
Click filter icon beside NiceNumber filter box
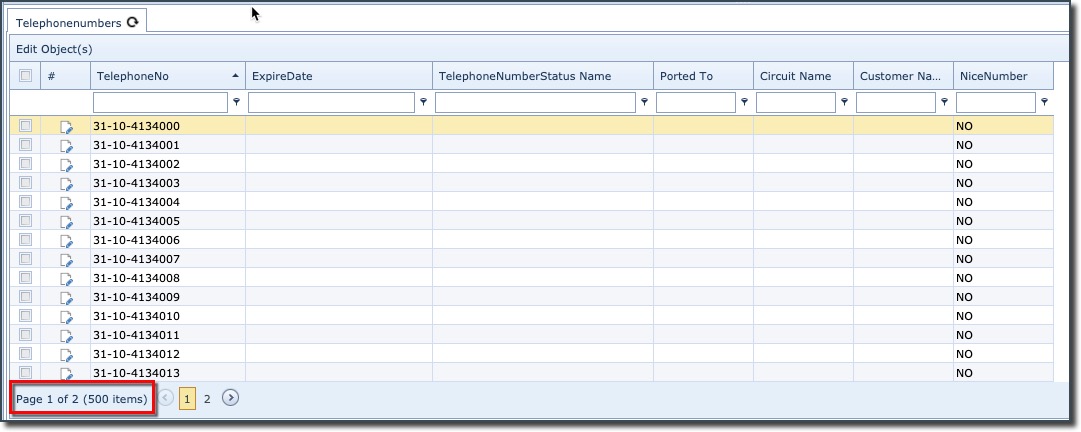1045,102
